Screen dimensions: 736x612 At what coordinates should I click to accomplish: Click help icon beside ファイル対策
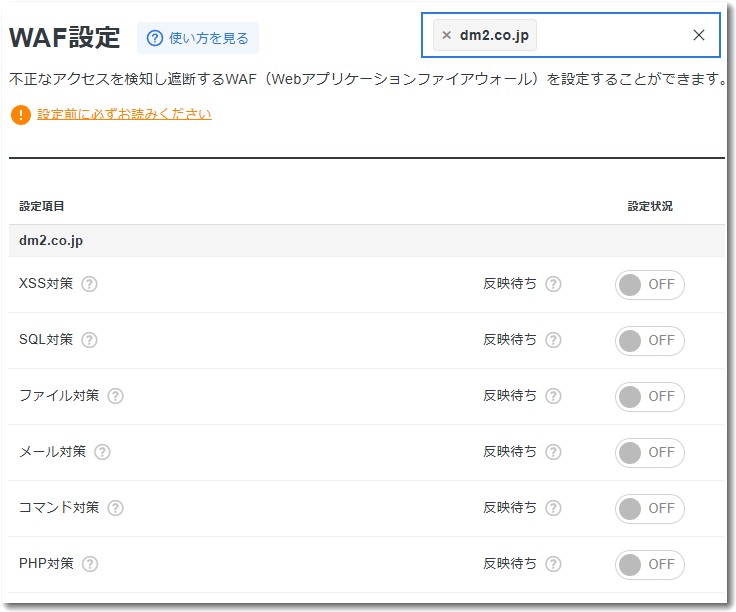pyautogui.click(x=115, y=396)
